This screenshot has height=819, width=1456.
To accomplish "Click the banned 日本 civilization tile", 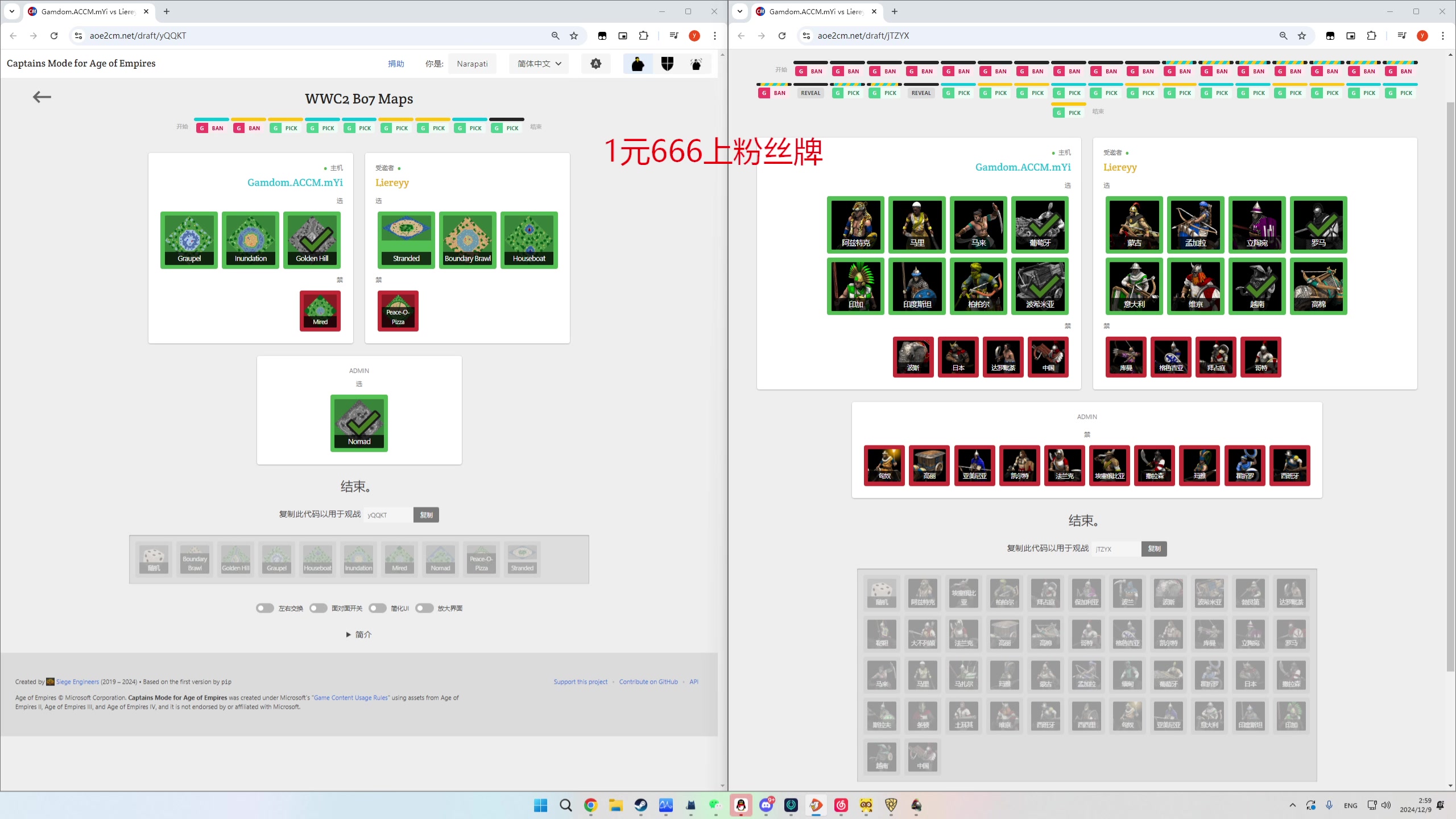I will [958, 357].
